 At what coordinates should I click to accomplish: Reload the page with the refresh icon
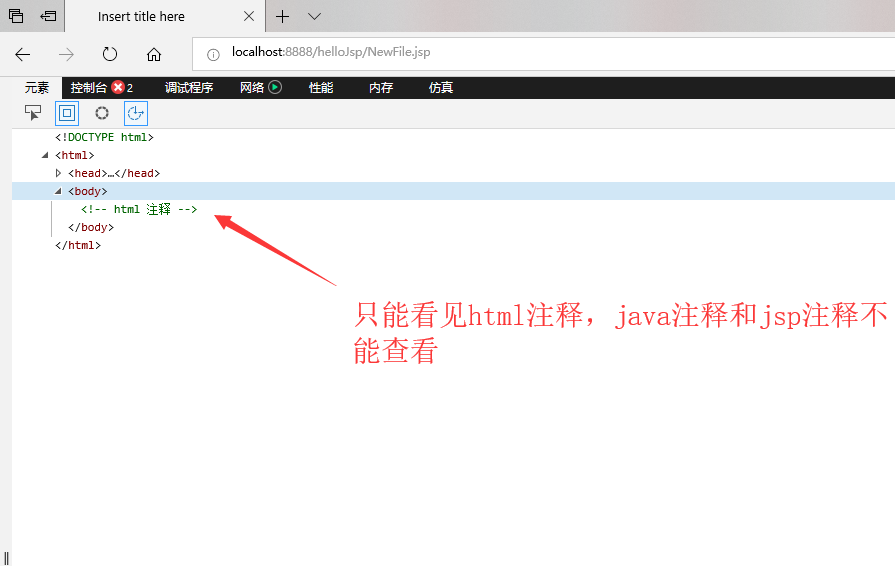pyautogui.click(x=110, y=55)
